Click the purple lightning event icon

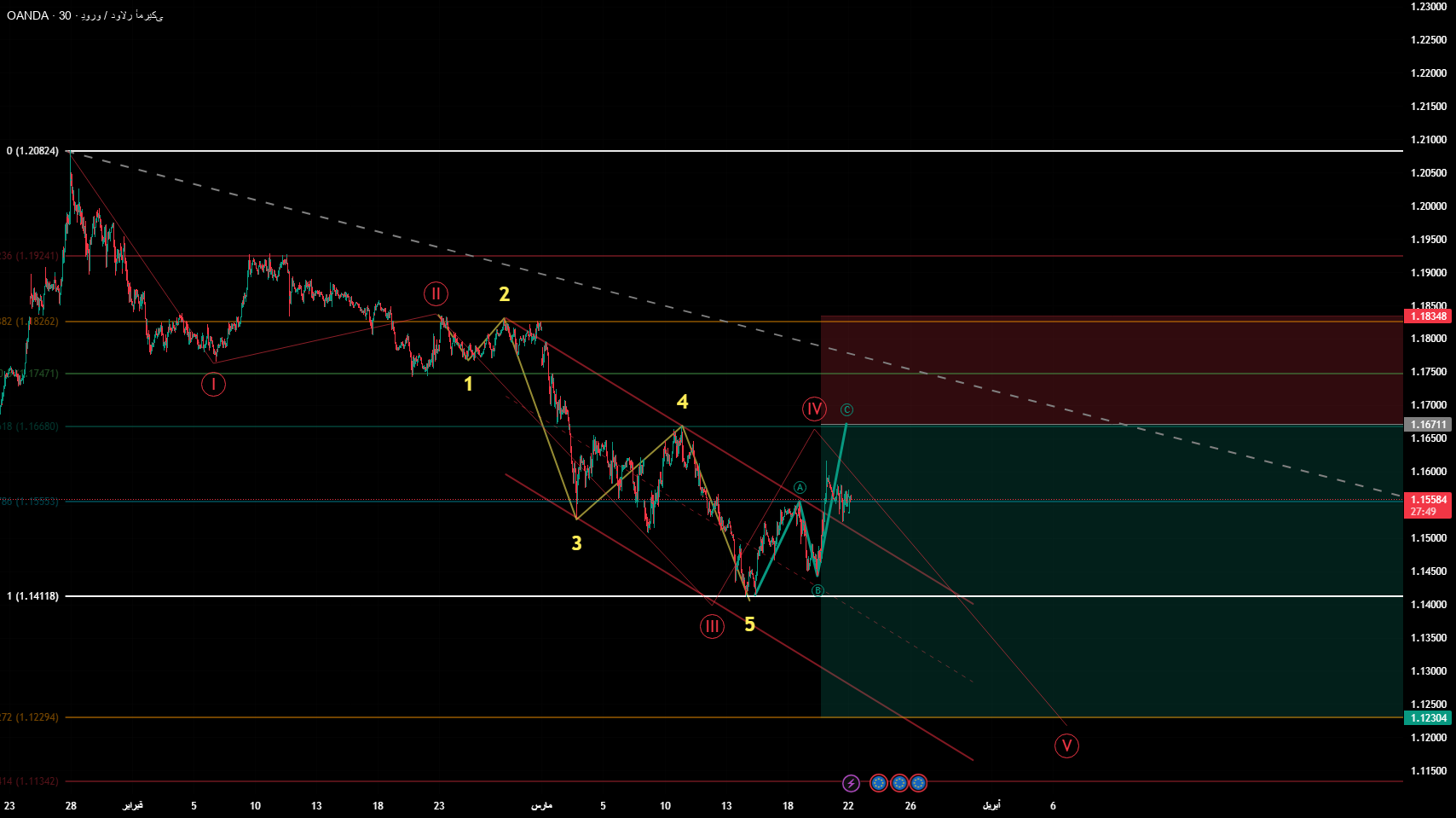point(851,783)
